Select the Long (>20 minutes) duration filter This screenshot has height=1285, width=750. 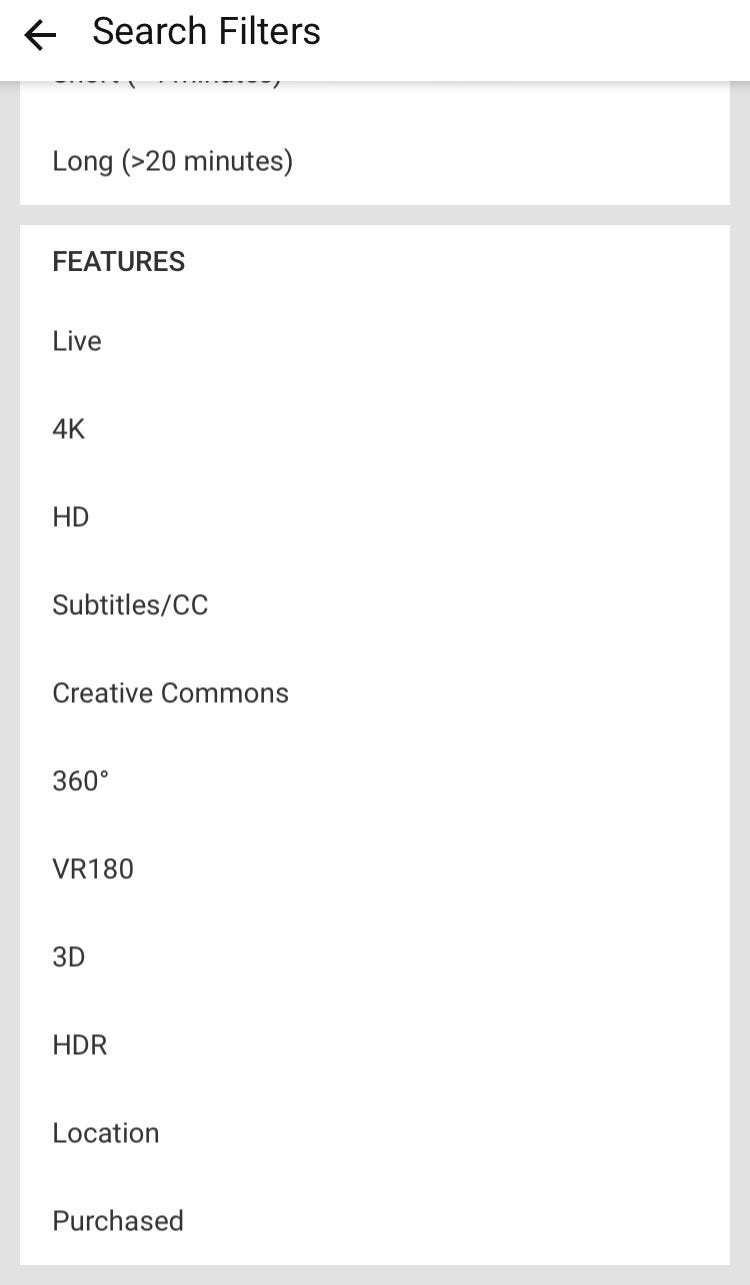coord(374,161)
